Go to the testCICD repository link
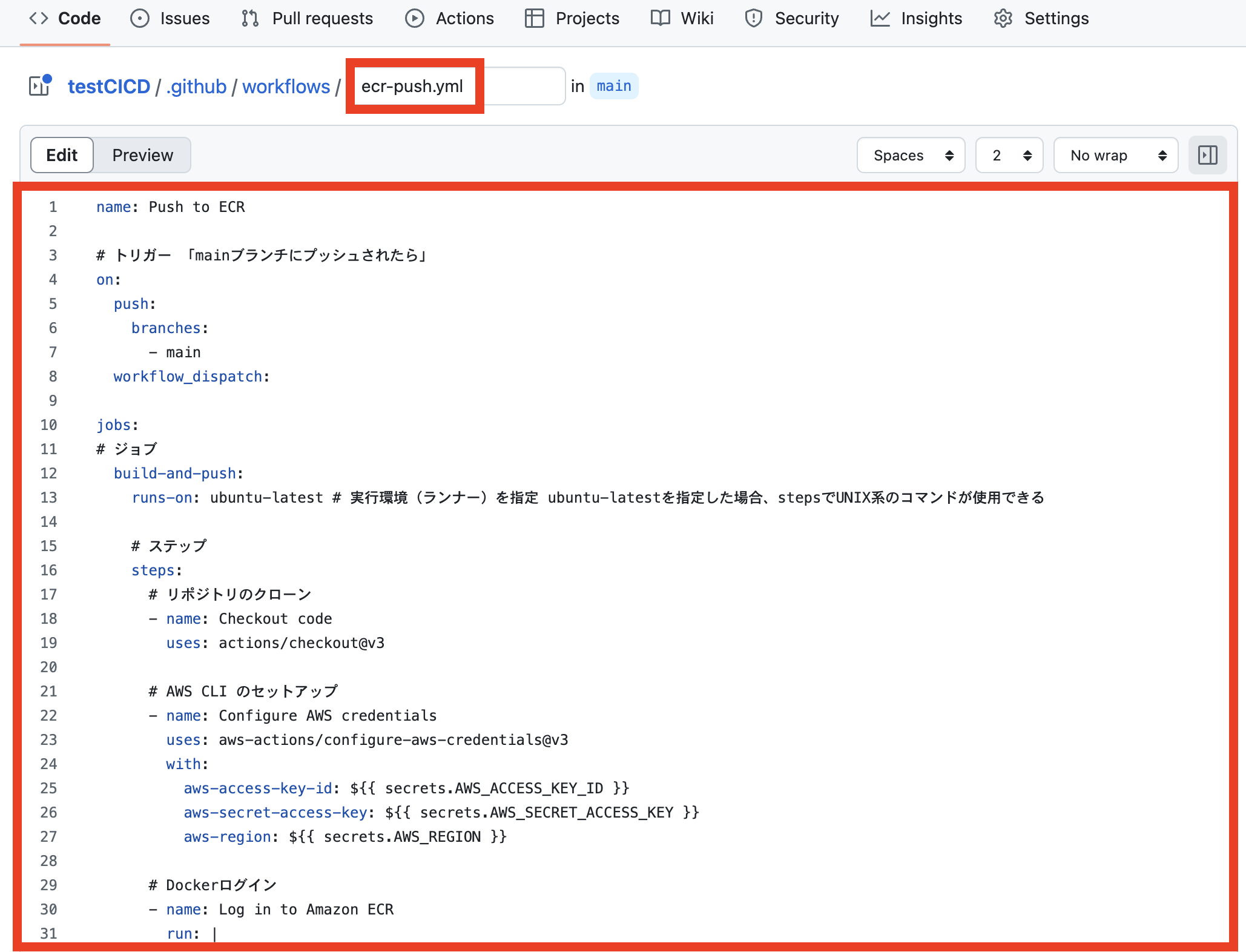The image size is (1246, 952). coord(109,87)
